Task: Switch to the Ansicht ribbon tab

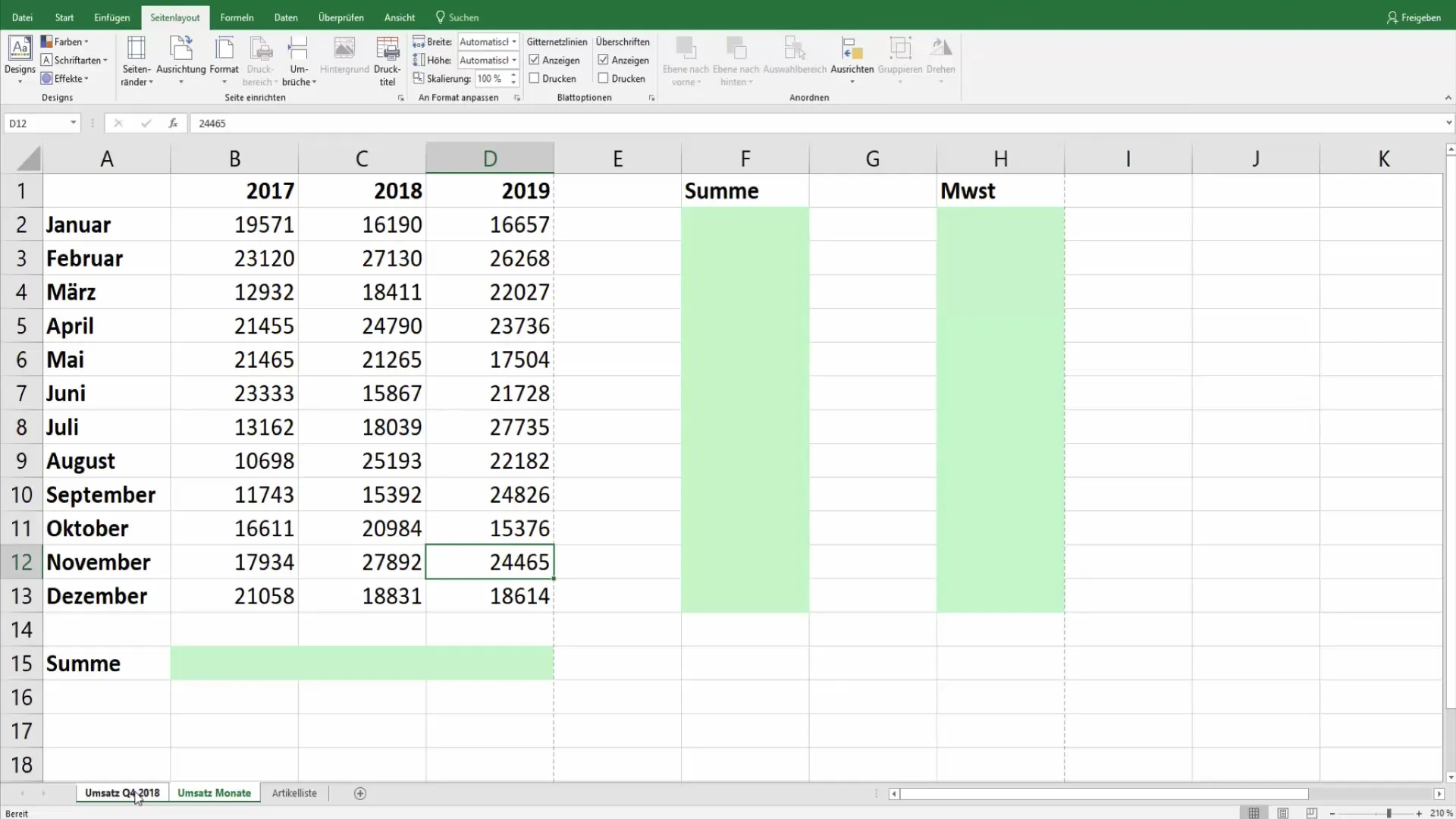Action: (400, 17)
